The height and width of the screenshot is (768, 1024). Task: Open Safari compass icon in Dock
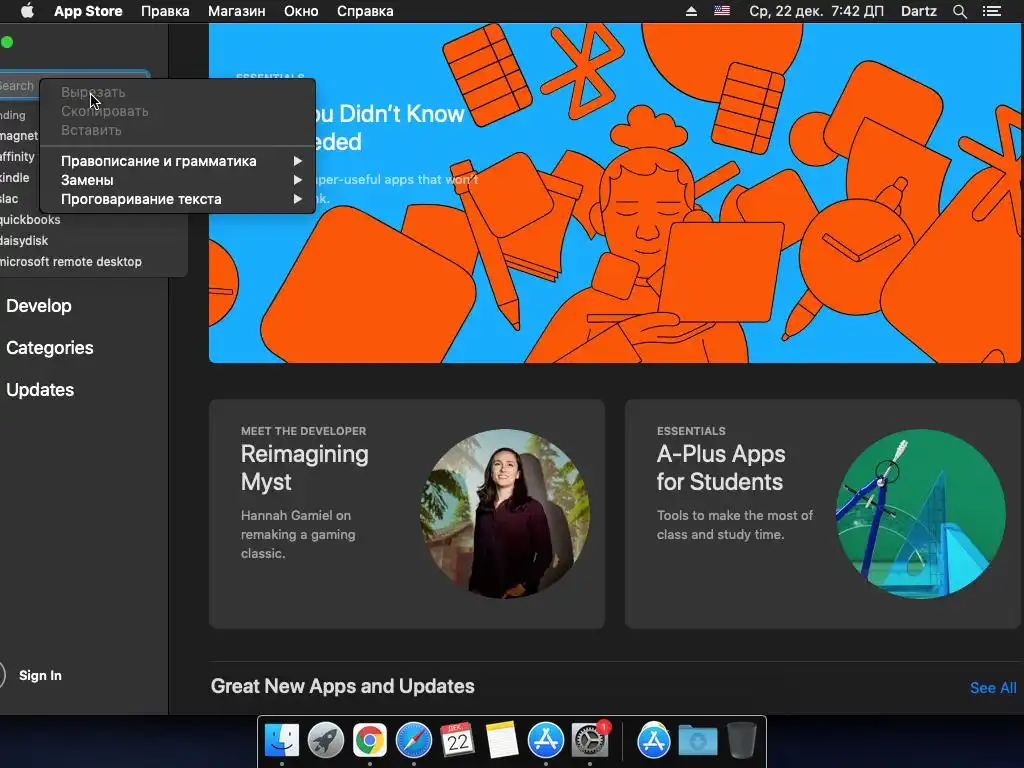coord(413,741)
